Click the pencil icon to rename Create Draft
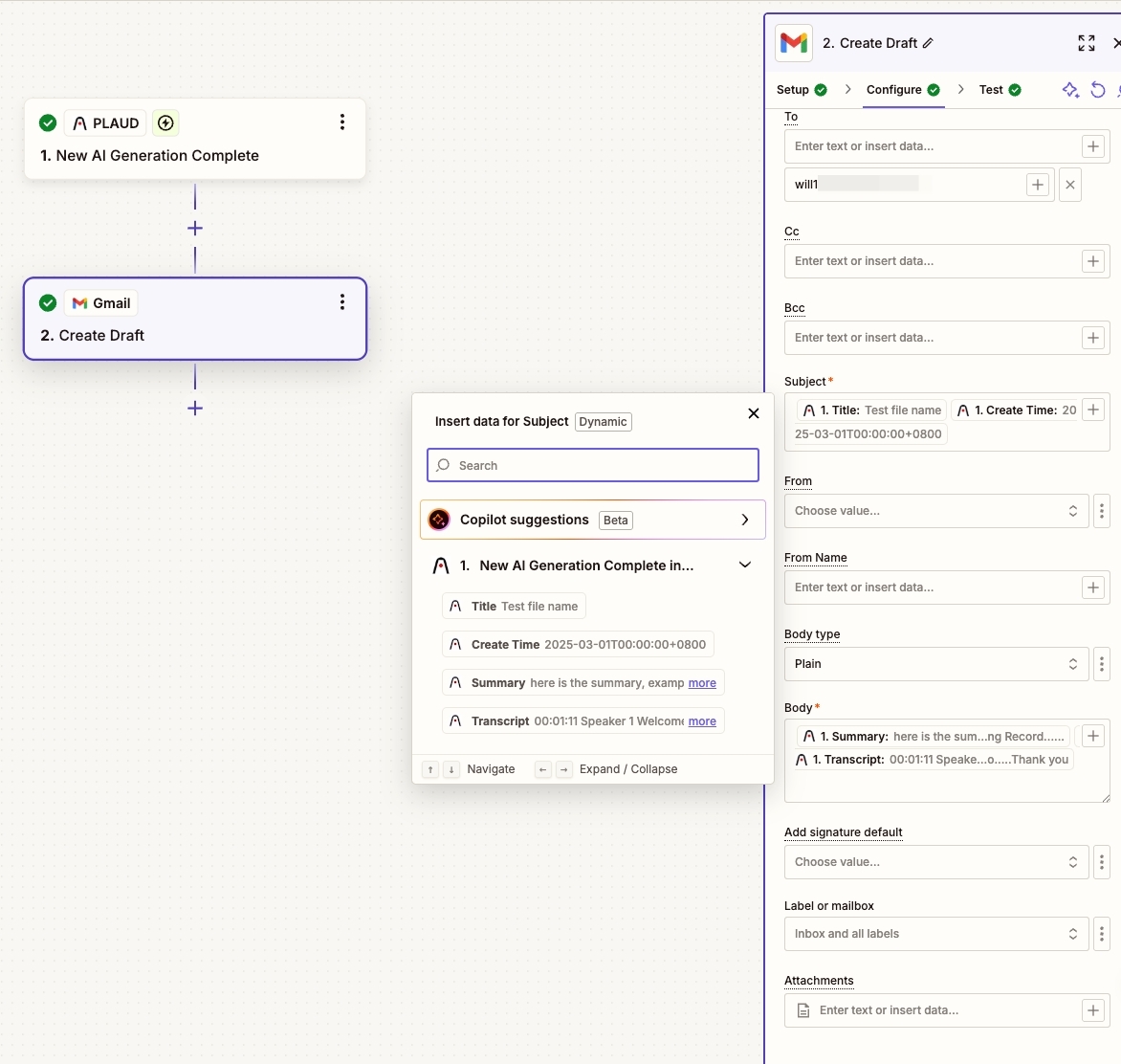 (x=928, y=43)
